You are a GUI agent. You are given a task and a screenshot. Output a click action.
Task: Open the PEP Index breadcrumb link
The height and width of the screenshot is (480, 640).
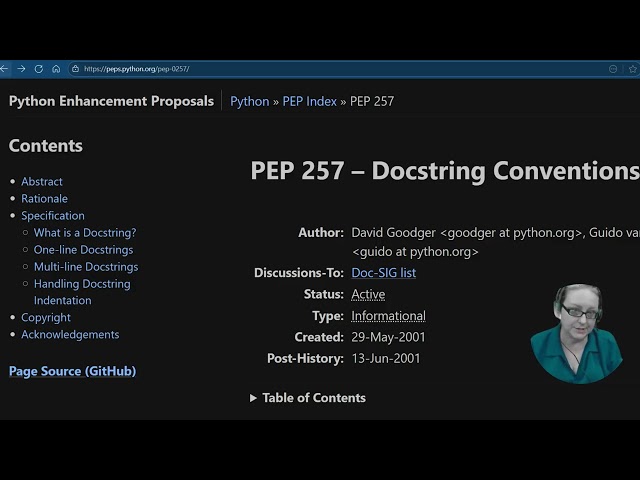tap(309, 101)
